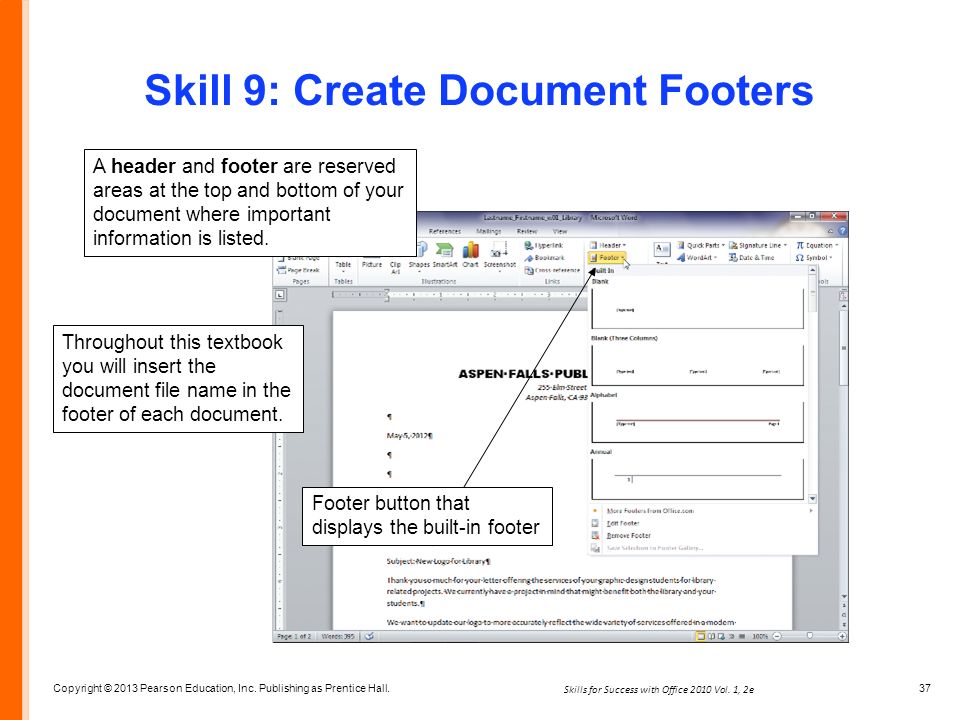Click the Select Browse Object button
Viewport: 960px width, 720px height.
844,615
